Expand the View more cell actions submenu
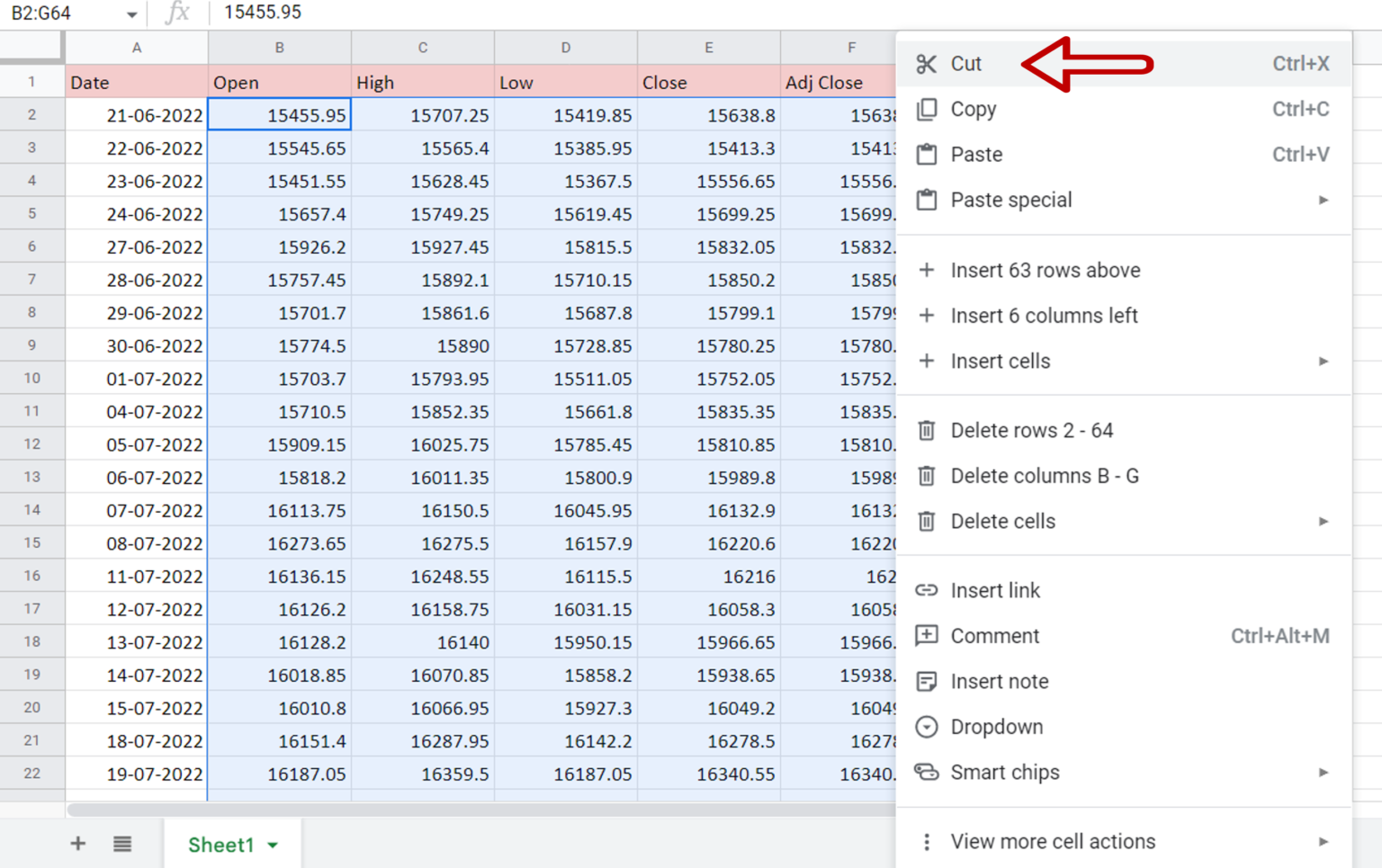The height and width of the screenshot is (868, 1382). pyautogui.click(x=1322, y=841)
